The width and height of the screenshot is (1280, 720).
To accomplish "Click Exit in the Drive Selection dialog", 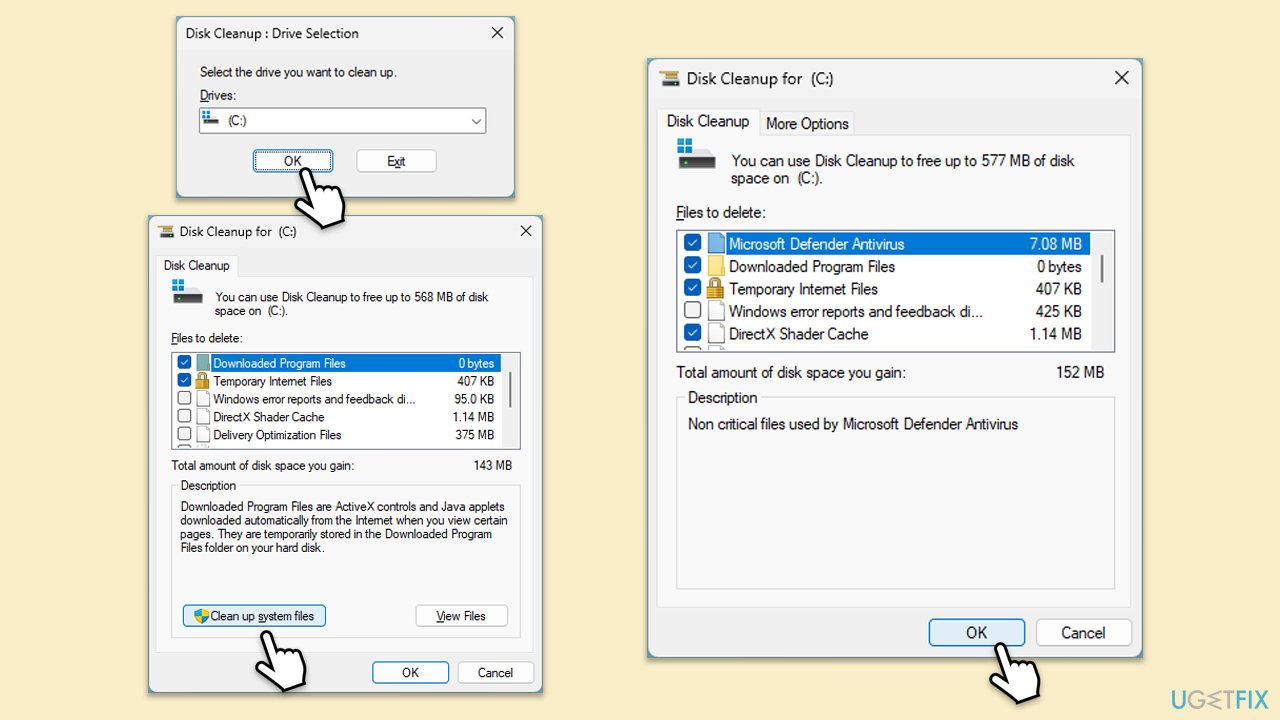I will 396,161.
